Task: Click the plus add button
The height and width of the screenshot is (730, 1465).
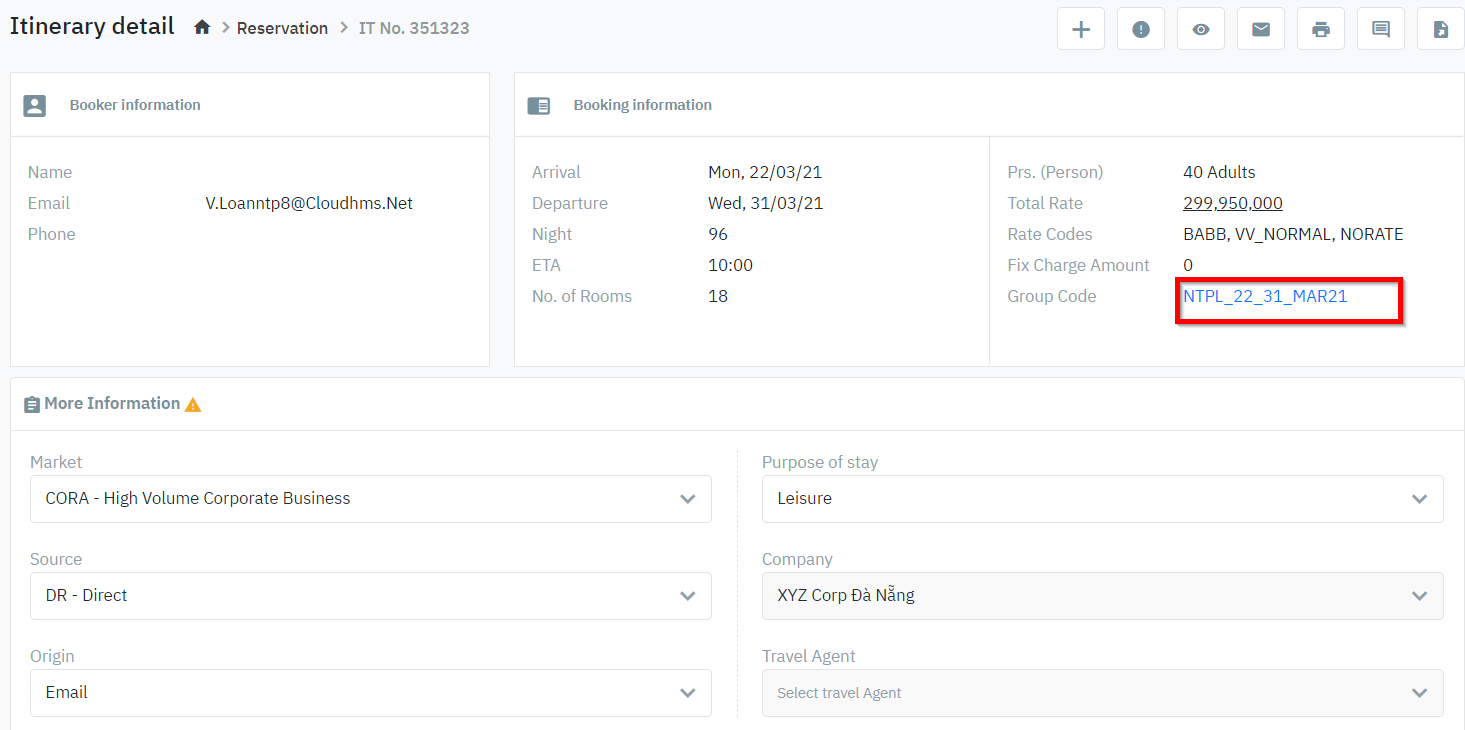Action: (x=1081, y=29)
